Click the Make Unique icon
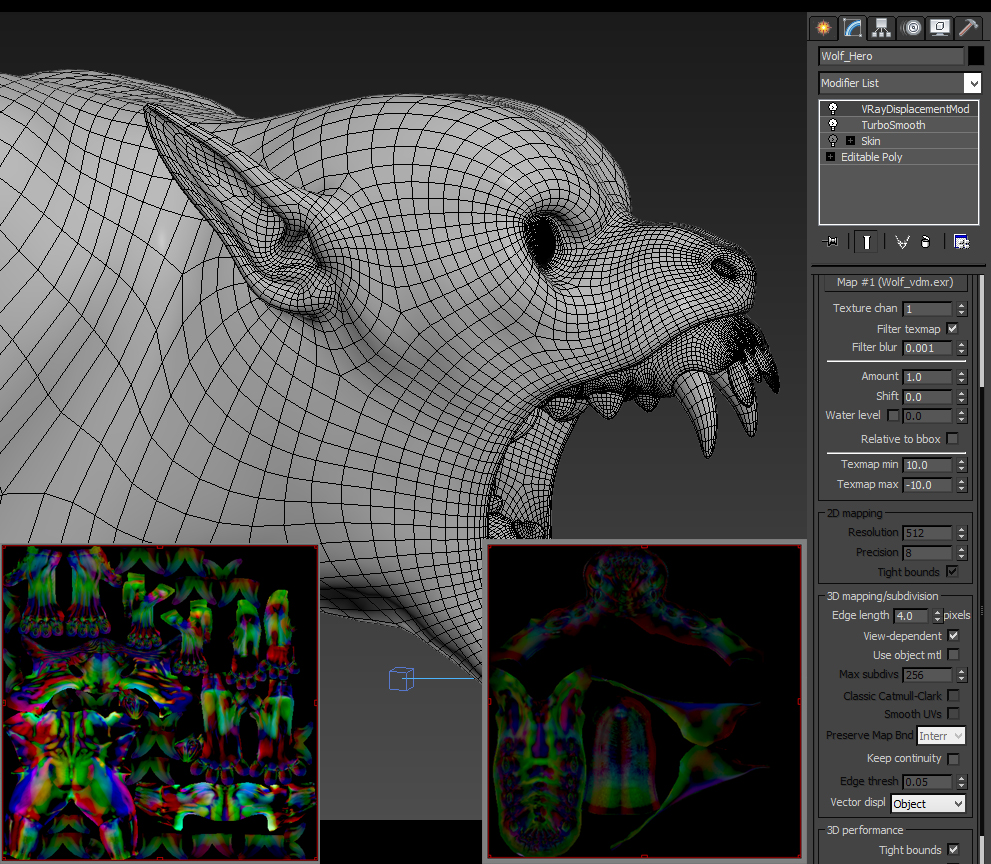Screen dimensions: 991x864 [x=902, y=242]
